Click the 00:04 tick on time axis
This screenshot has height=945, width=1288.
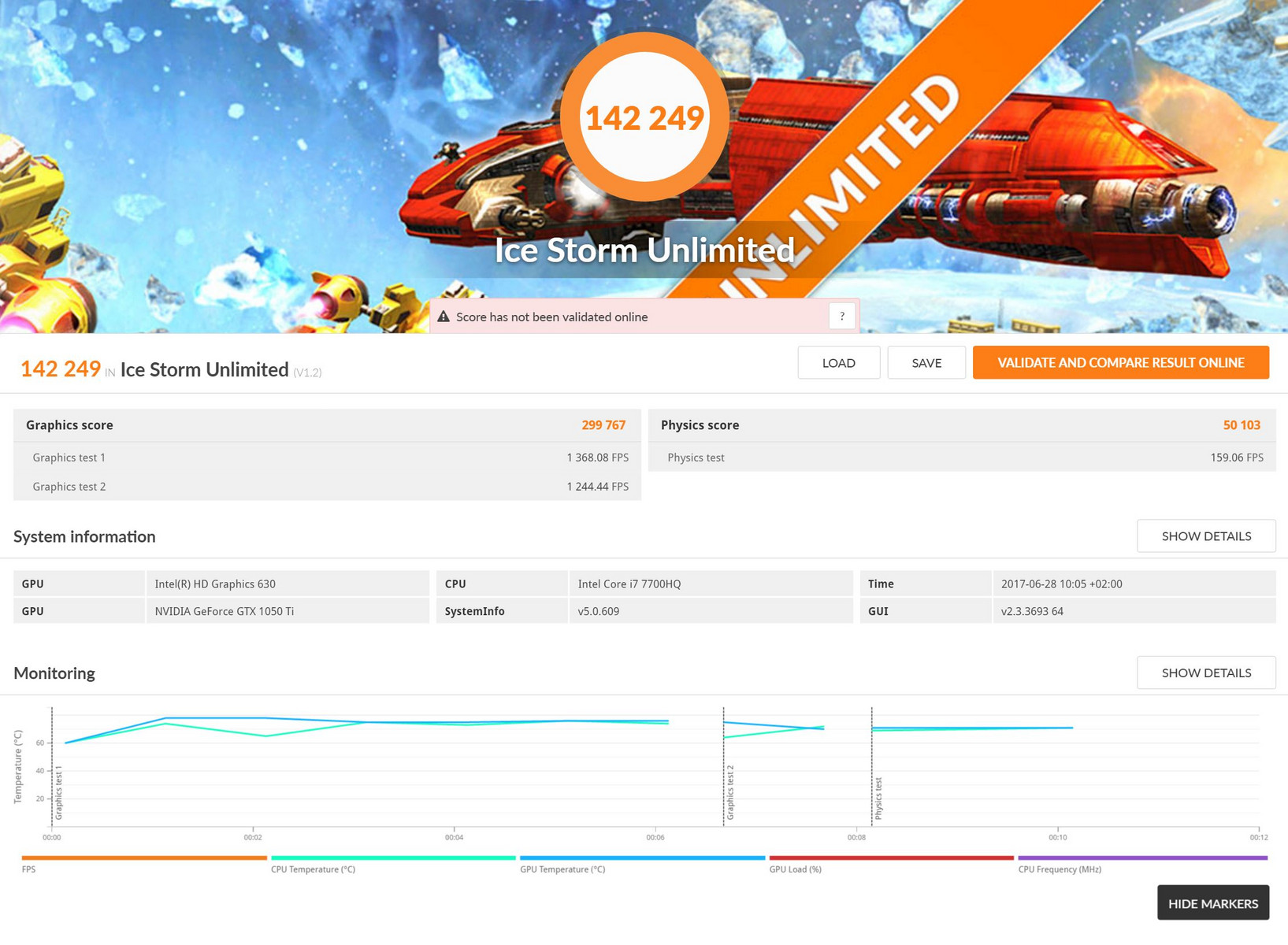click(x=454, y=837)
